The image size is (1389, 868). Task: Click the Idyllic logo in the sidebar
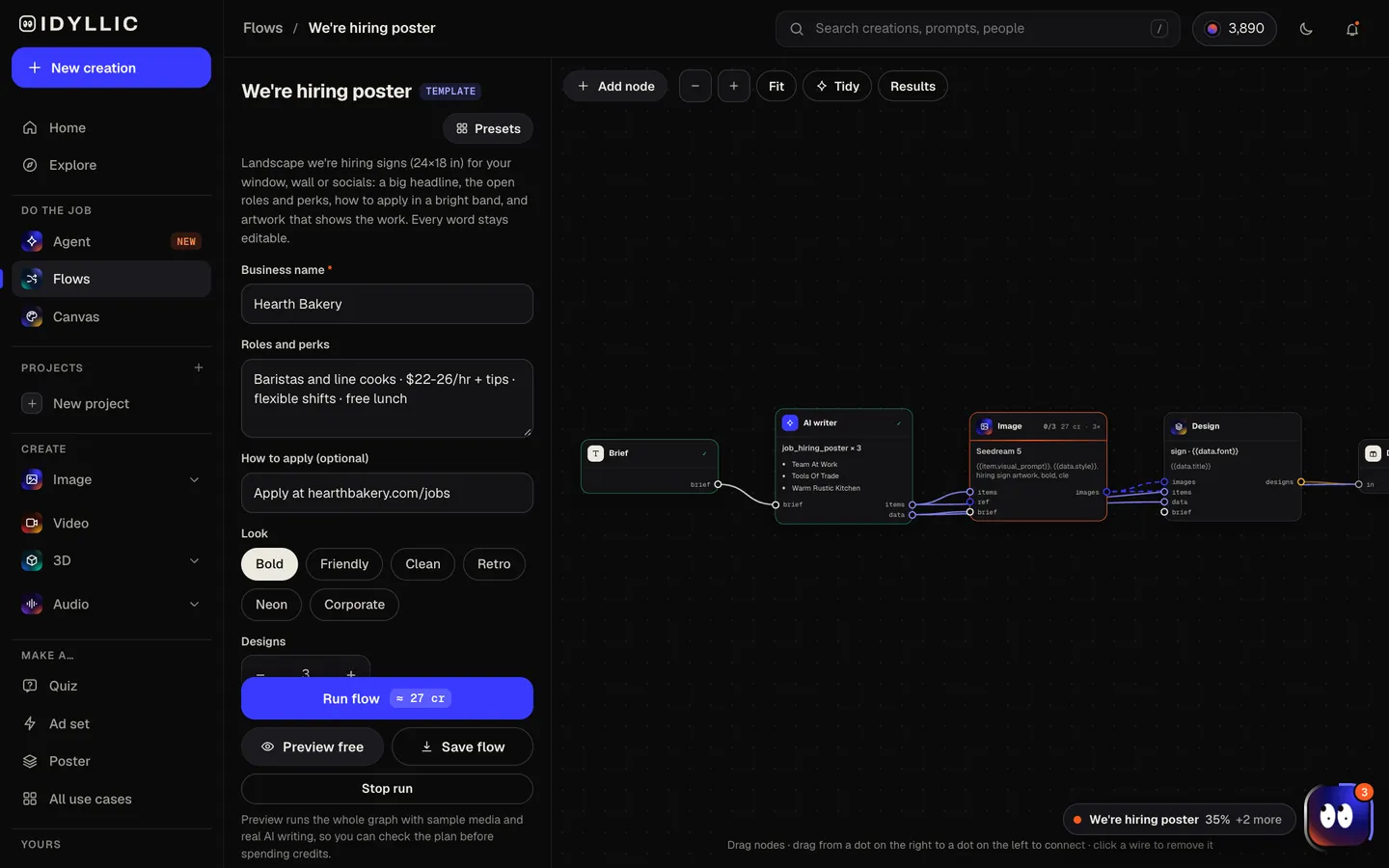click(79, 24)
